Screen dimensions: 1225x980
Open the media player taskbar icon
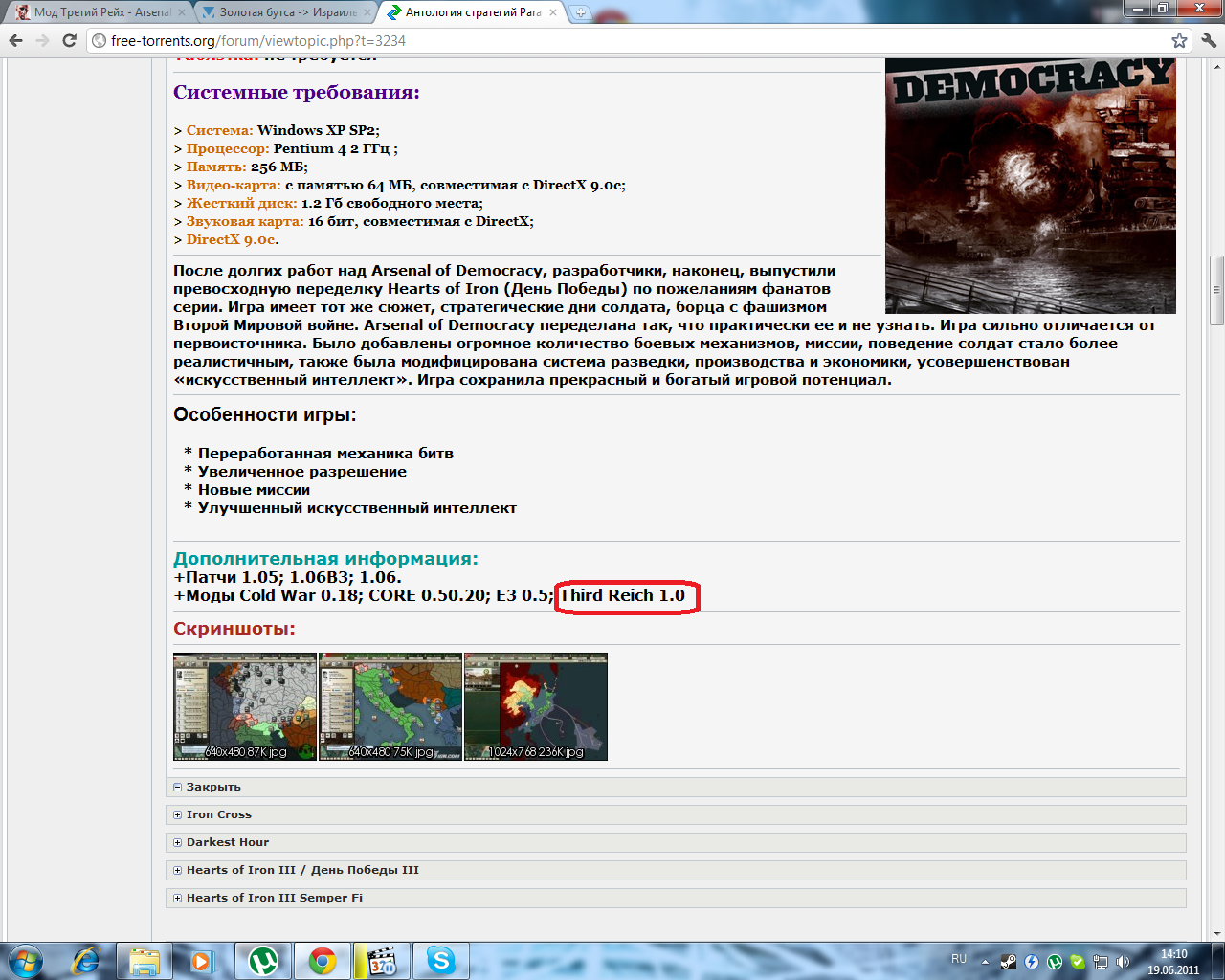(202, 960)
